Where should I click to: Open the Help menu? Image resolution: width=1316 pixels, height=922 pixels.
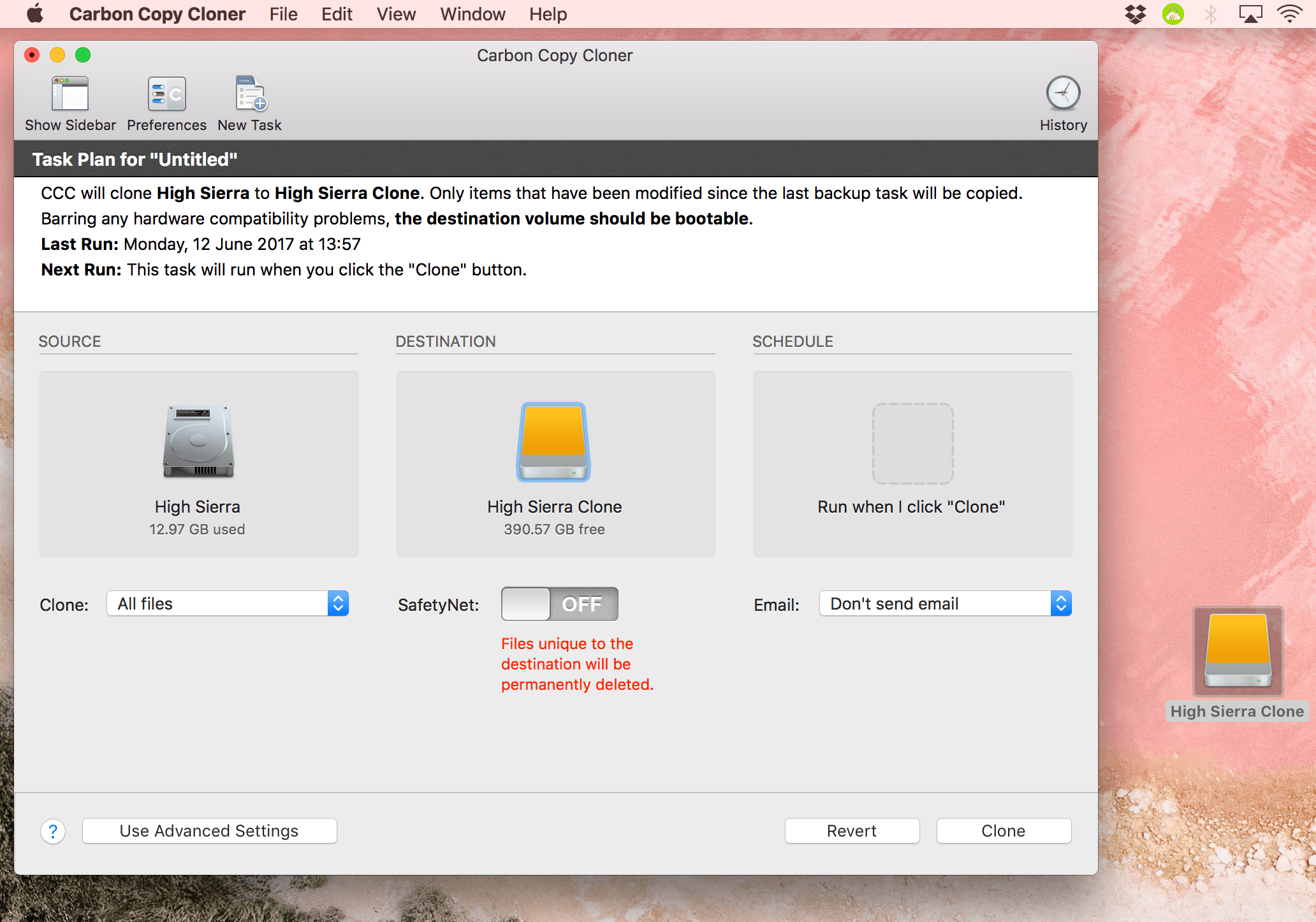[548, 14]
